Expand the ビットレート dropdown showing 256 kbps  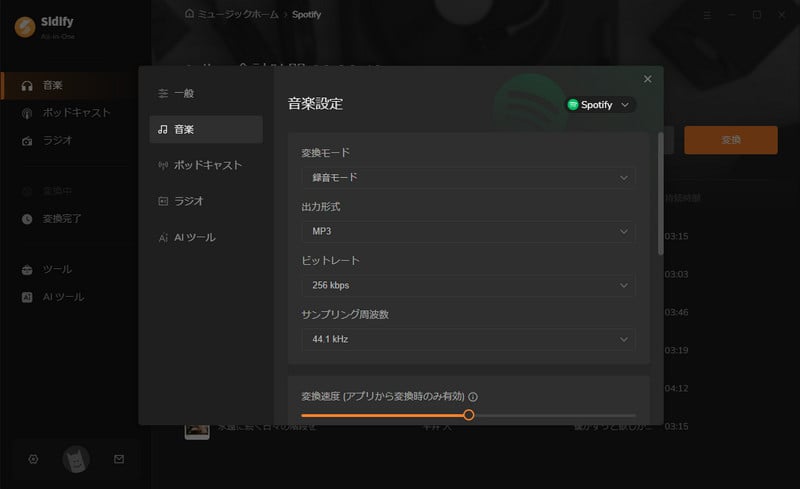pos(468,285)
